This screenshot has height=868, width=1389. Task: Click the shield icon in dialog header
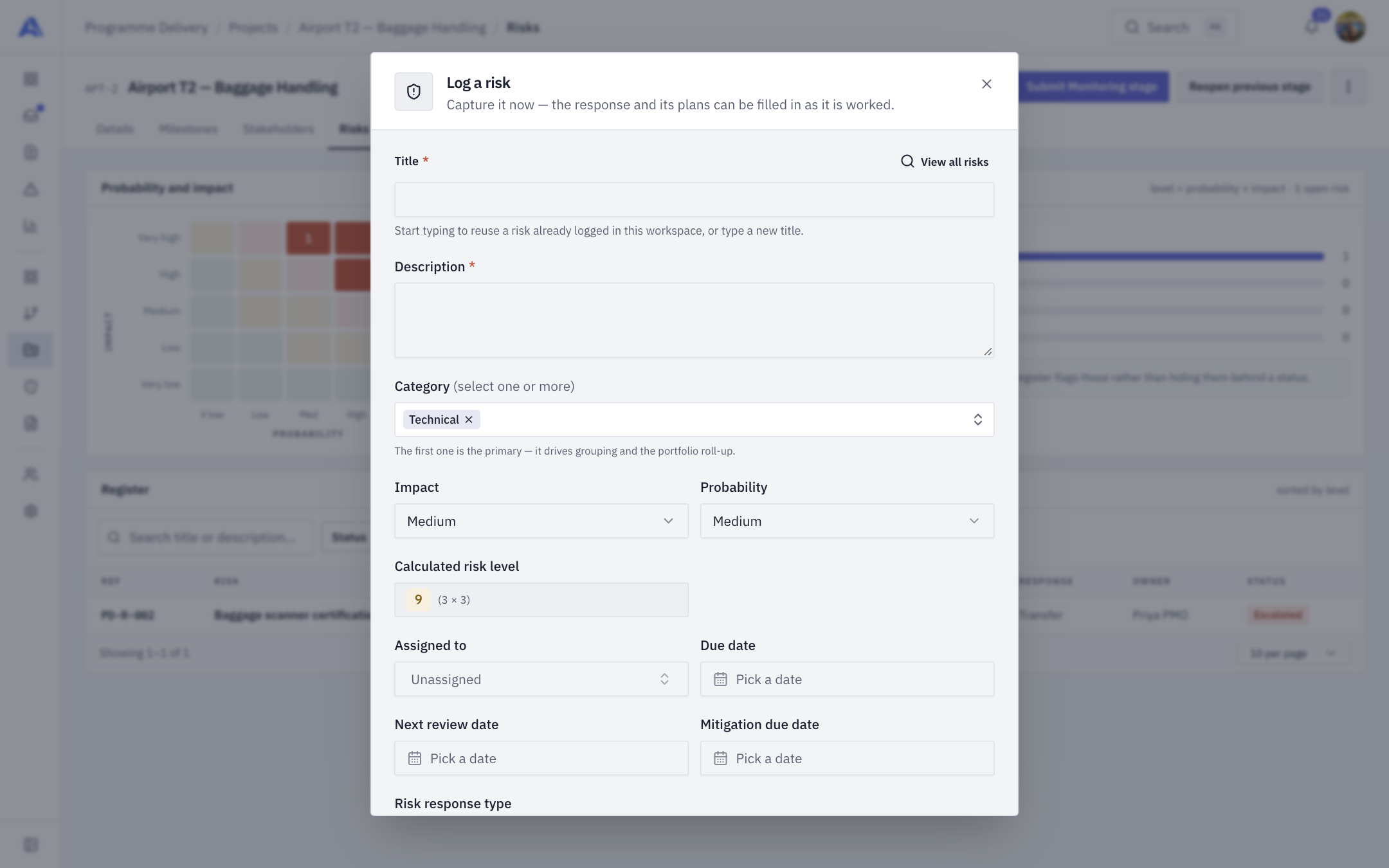point(413,91)
